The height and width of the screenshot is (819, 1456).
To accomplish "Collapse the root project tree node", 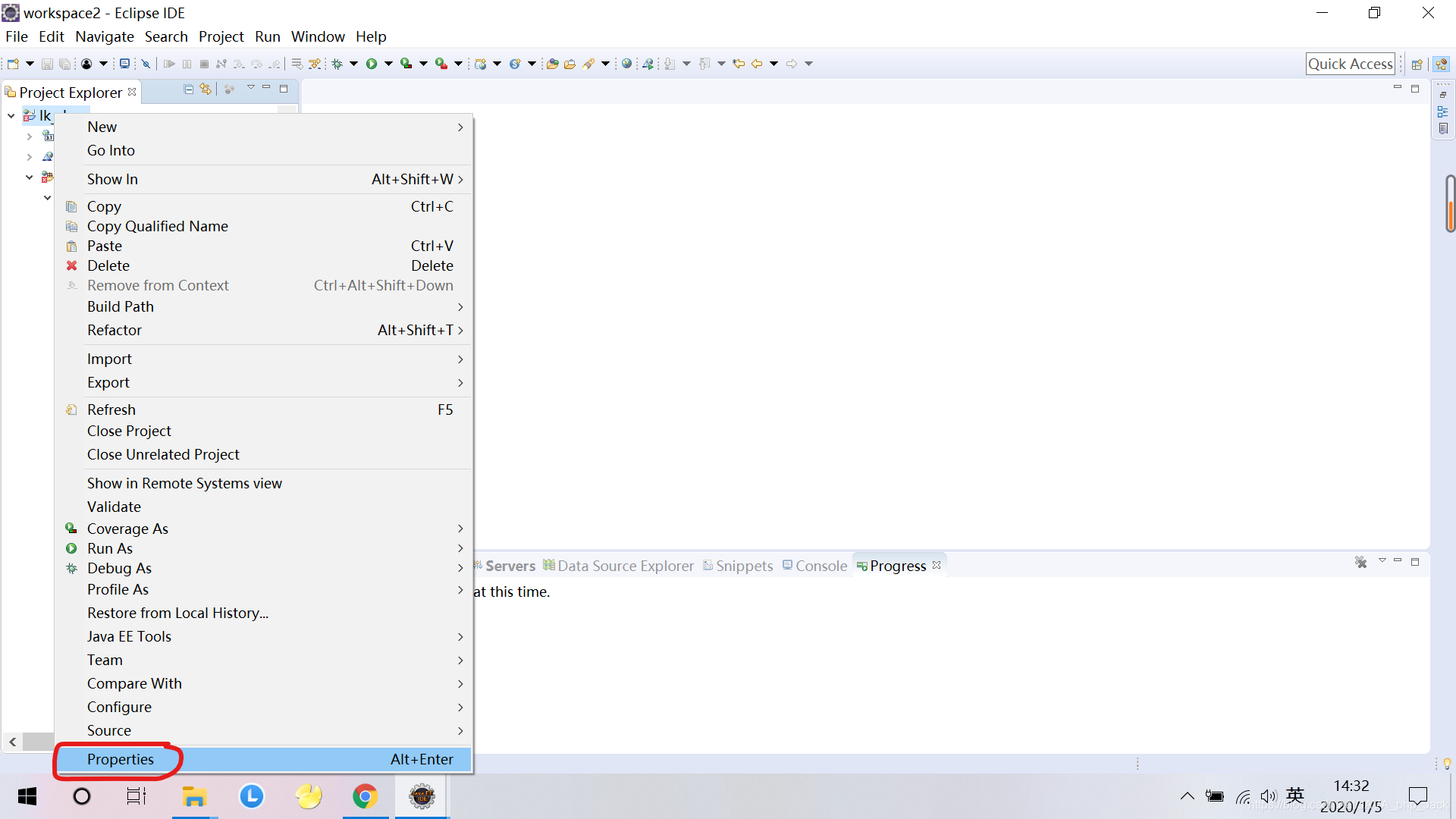I will click(11, 115).
